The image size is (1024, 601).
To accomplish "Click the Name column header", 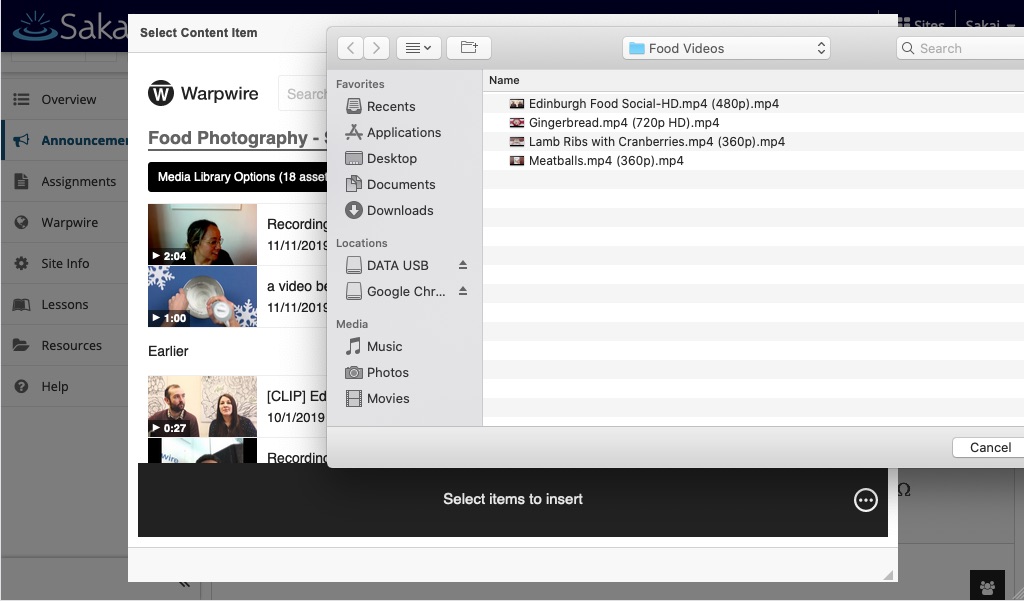I will click(504, 80).
